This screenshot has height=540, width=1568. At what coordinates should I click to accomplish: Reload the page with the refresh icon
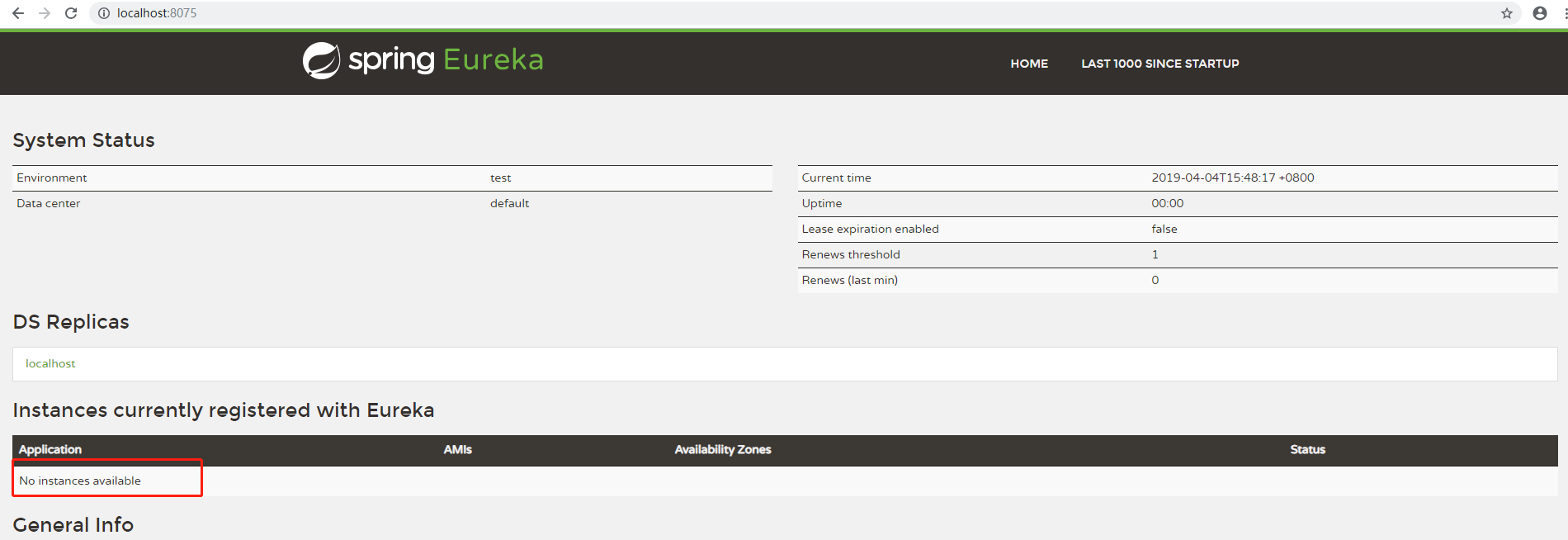71,13
